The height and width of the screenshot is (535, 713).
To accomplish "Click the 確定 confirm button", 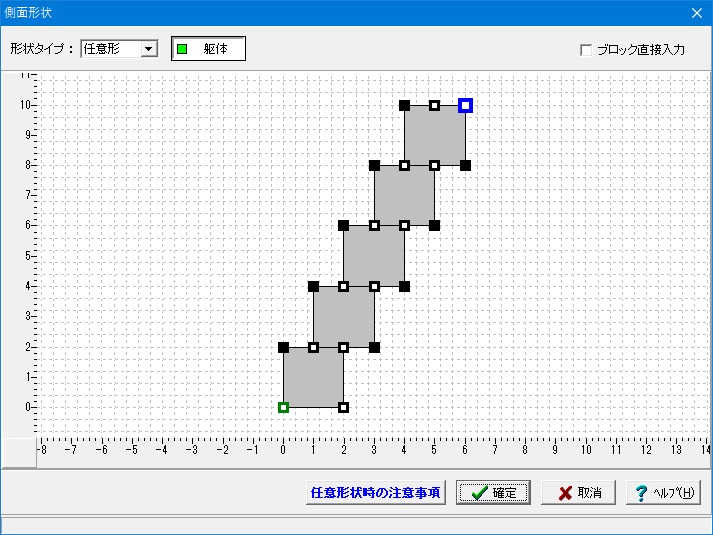I will (x=493, y=493).
